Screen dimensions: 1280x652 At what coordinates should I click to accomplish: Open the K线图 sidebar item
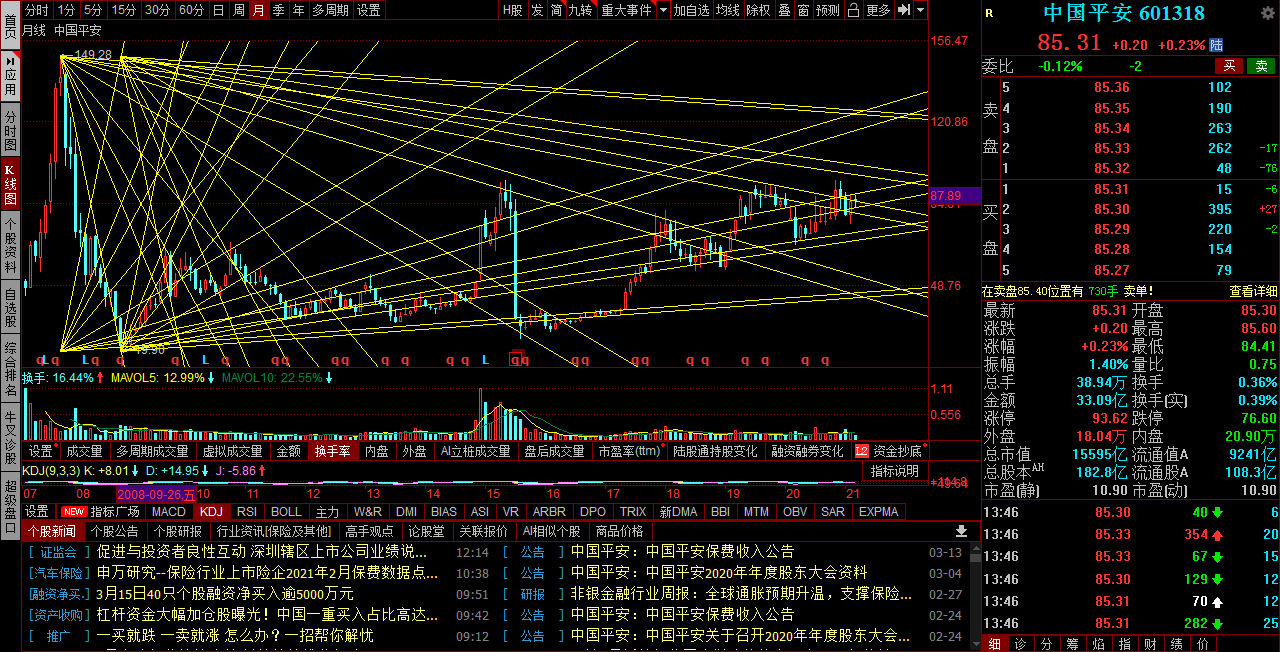(10, 182)
